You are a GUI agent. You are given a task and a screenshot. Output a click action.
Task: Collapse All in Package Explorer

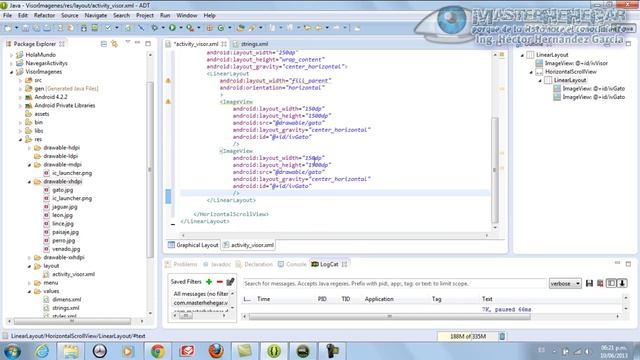click(x=104, y=43)
